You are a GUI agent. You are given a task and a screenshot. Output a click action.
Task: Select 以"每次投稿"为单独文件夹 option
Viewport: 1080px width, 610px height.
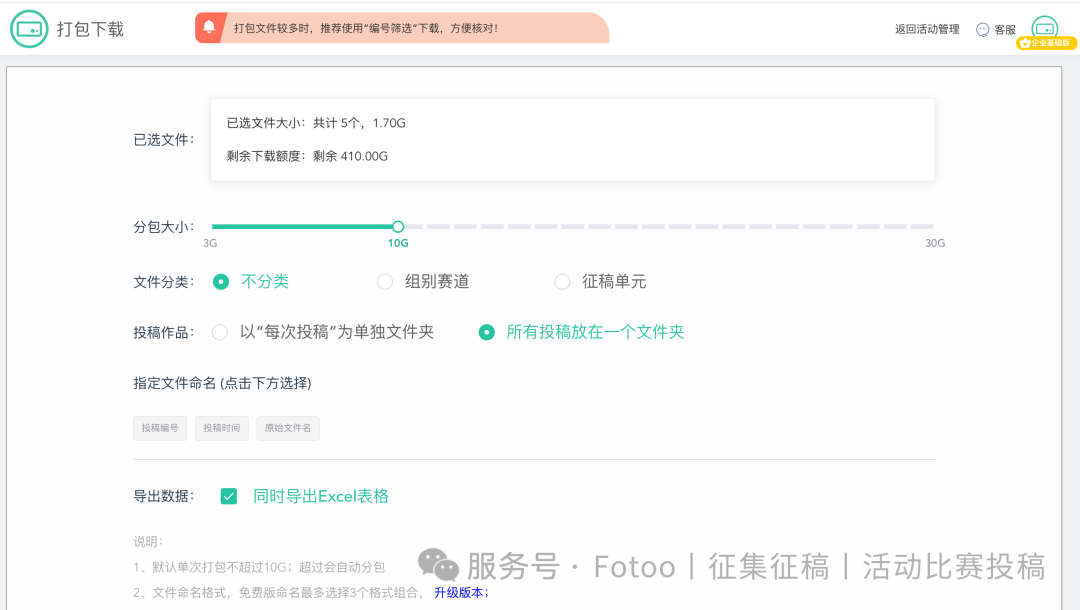[220, 332]
